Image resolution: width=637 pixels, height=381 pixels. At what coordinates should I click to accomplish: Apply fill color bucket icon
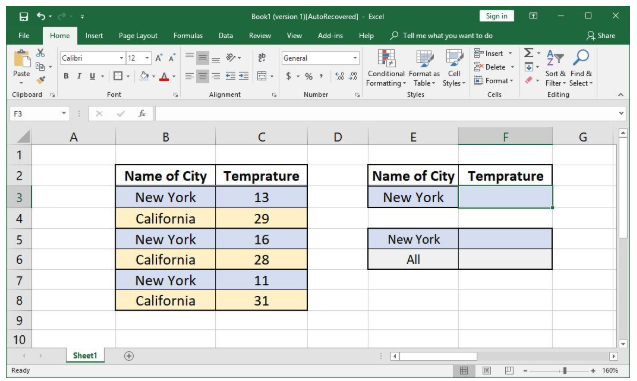coord(144,76)
